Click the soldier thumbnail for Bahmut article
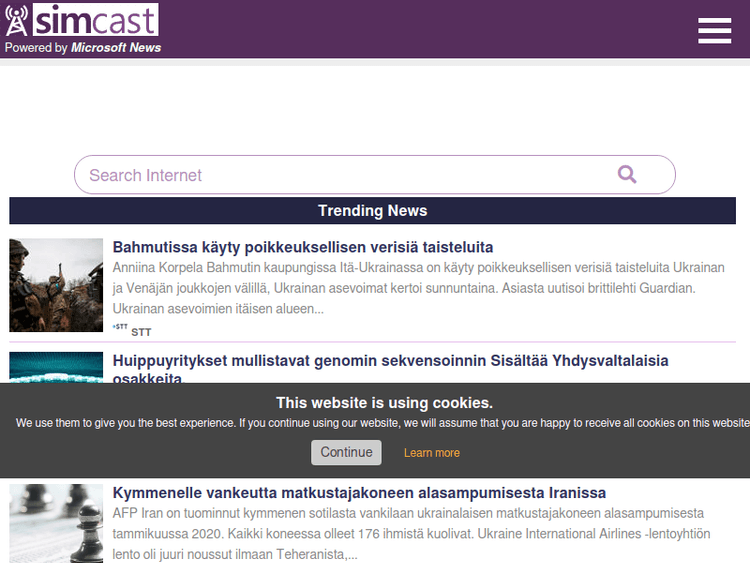 pyautogui.click(x=56, y=285)
